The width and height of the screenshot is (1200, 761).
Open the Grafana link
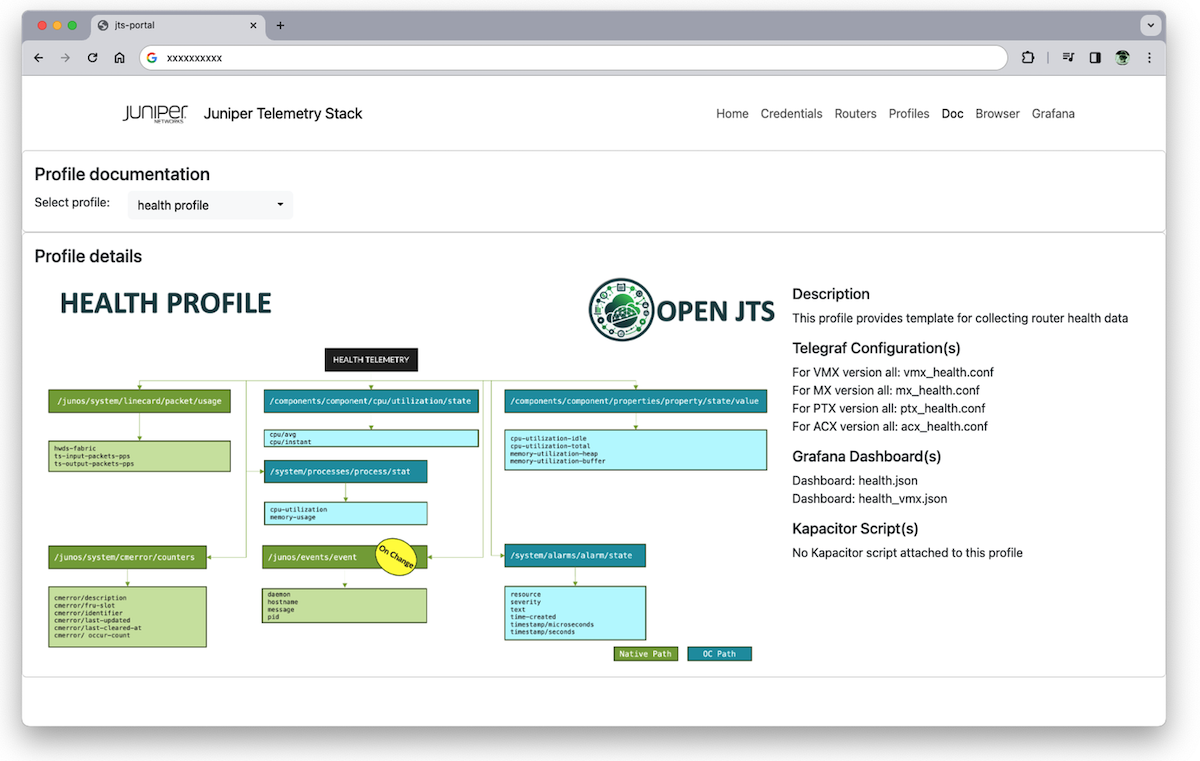click(1053, 113)
